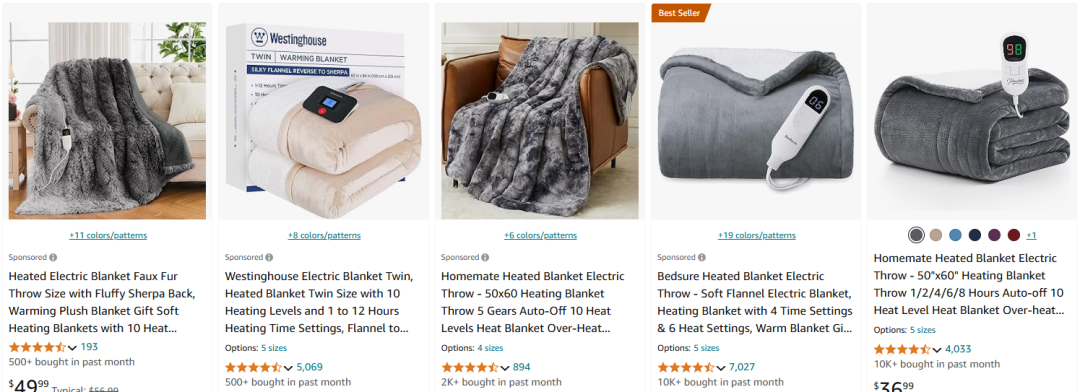Viewport: 1080px width, 392px height.
Task: Click Sponsored info icon on Homemate throw
Action: click(486, 257)
